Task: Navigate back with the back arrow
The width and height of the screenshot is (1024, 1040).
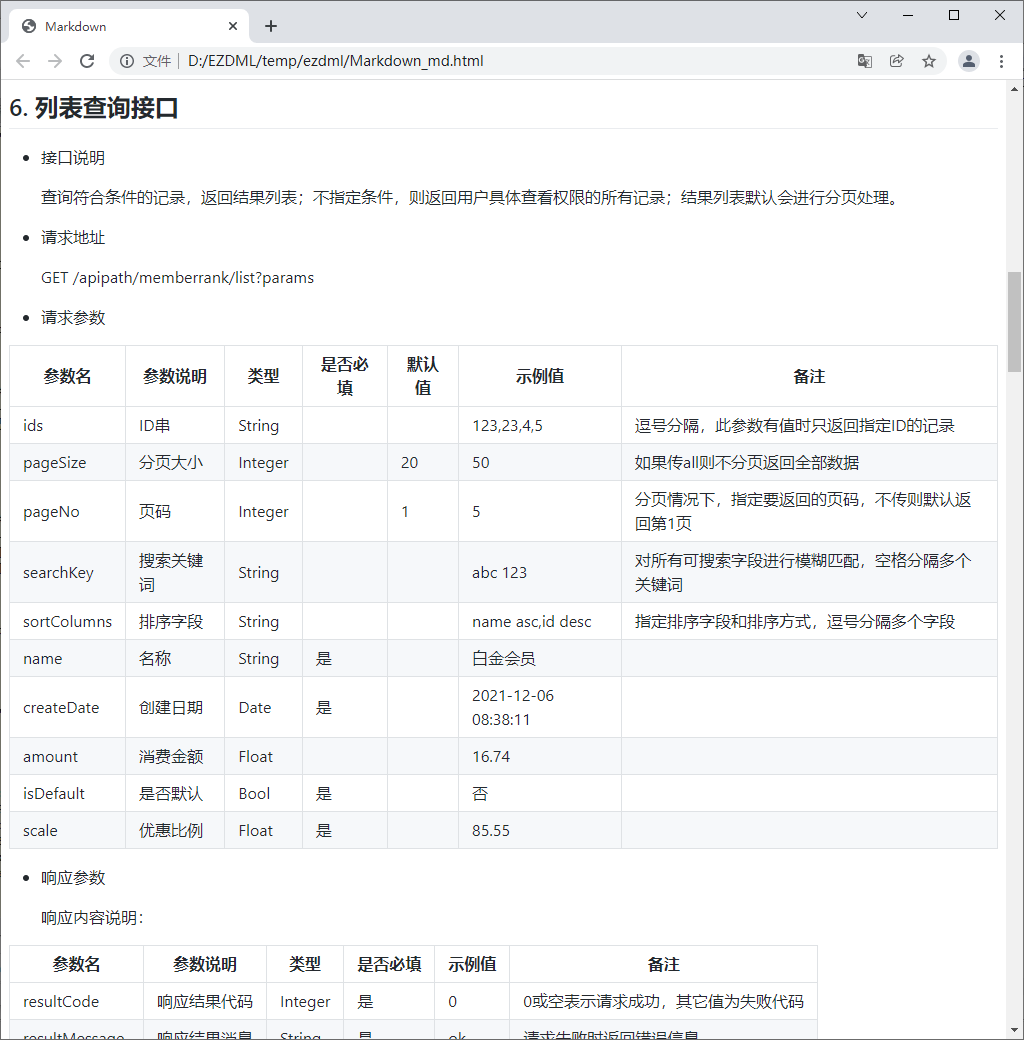Action: [x=23, y=61]
